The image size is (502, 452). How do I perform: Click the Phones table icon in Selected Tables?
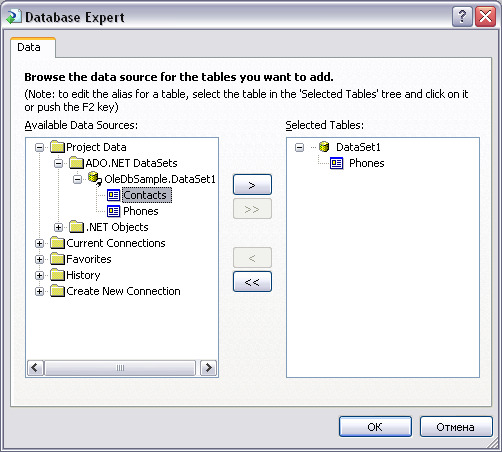coord(336,163)
